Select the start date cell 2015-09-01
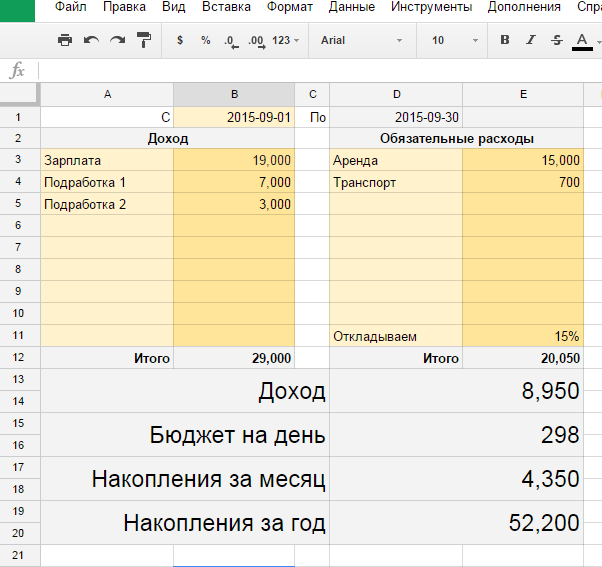The width and height of the screenshot is (602, 567). click(234, 117)
